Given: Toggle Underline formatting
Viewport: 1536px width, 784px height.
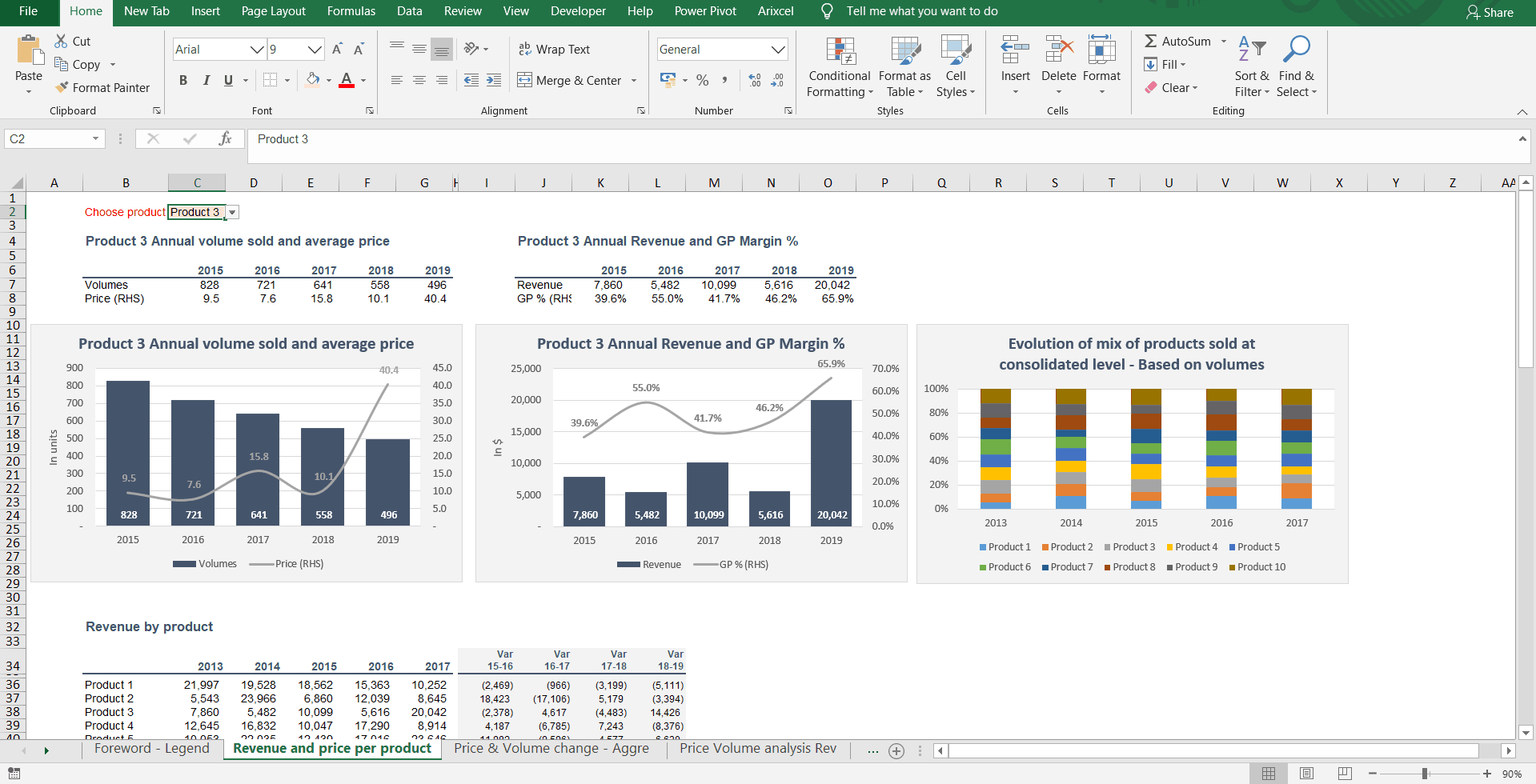Looking at the screenshot, I should (x=228, y=80).
